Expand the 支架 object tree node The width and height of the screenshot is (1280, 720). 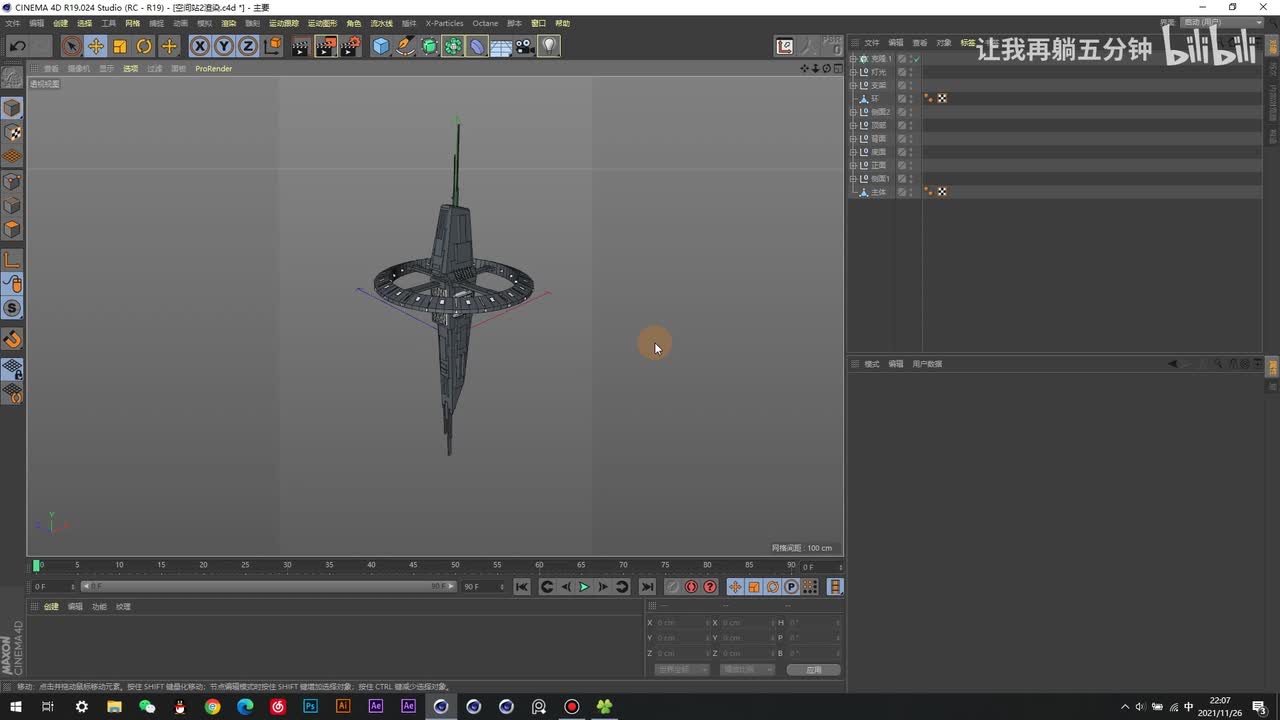point(853,85)
